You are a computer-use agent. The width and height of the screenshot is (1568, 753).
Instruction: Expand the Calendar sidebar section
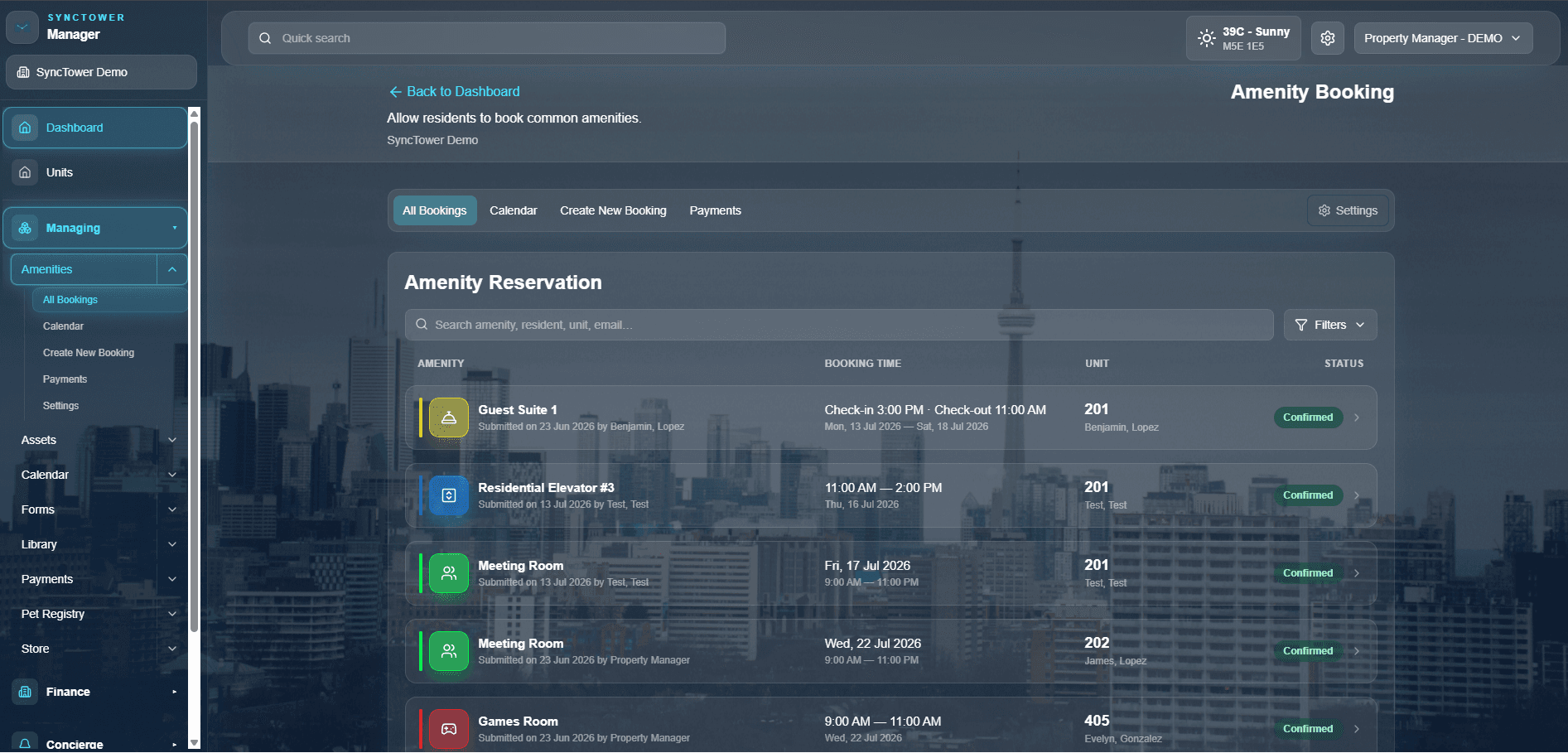[172, 475]
